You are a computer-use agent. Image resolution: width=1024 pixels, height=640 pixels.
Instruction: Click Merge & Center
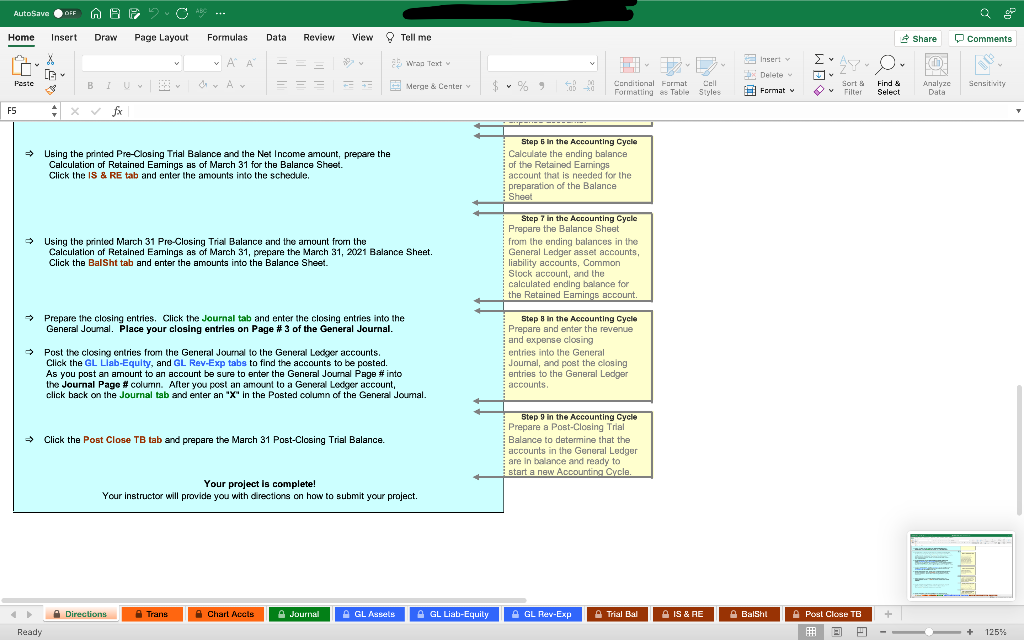430,86
